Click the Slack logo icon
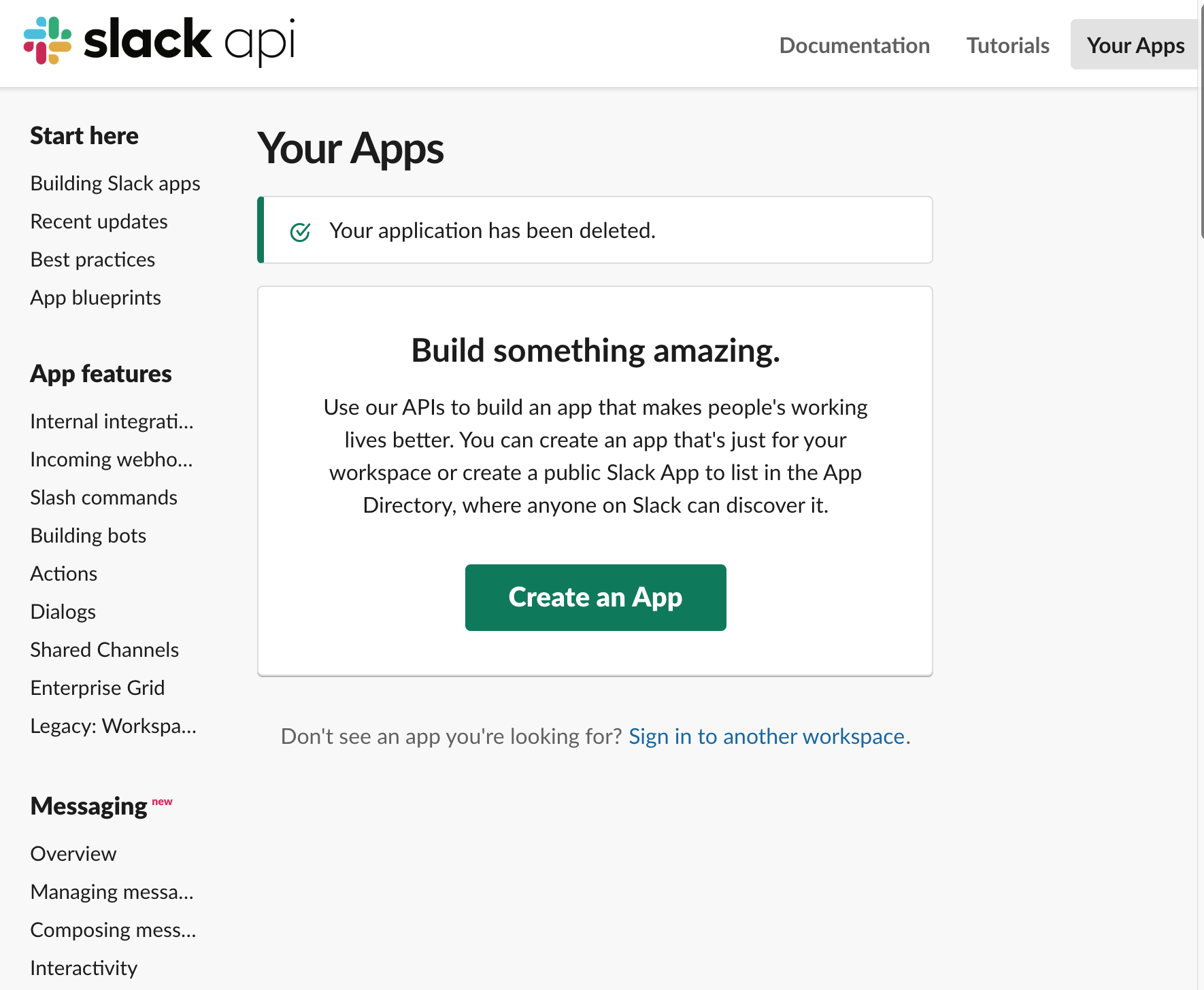 [48, 41]
